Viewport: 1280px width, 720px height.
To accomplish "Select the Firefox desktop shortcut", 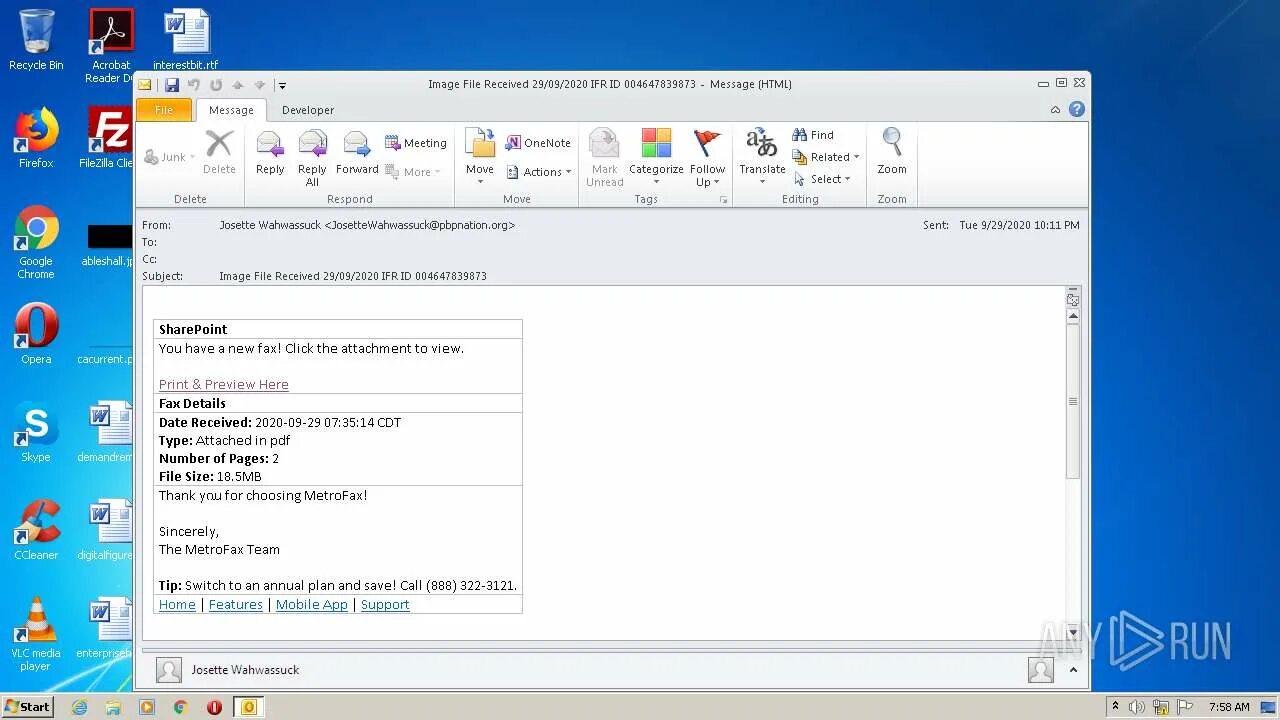I will 36,138.
